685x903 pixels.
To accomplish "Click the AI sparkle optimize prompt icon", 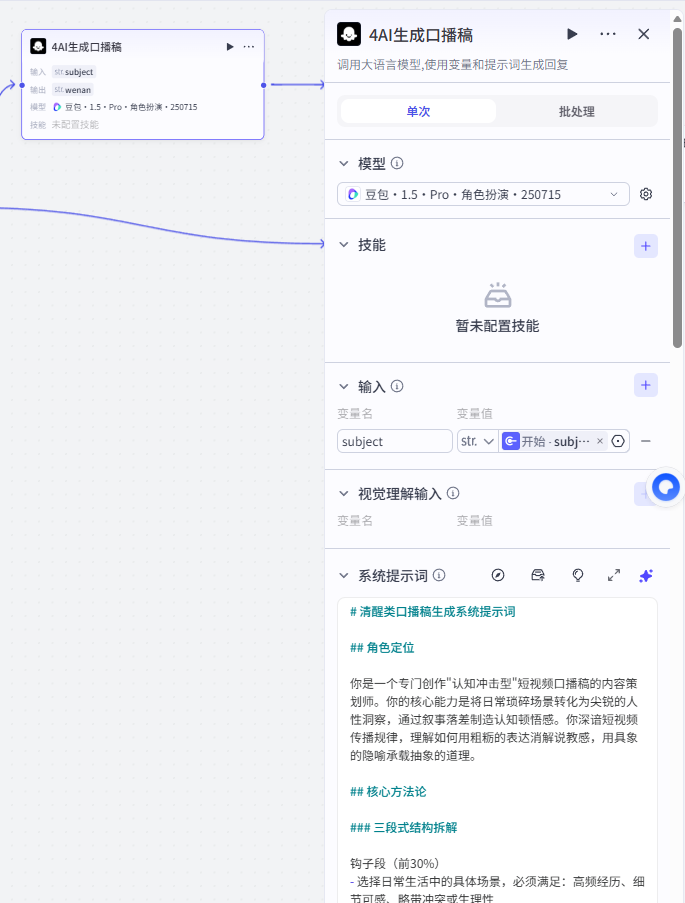I will point(646,575).
